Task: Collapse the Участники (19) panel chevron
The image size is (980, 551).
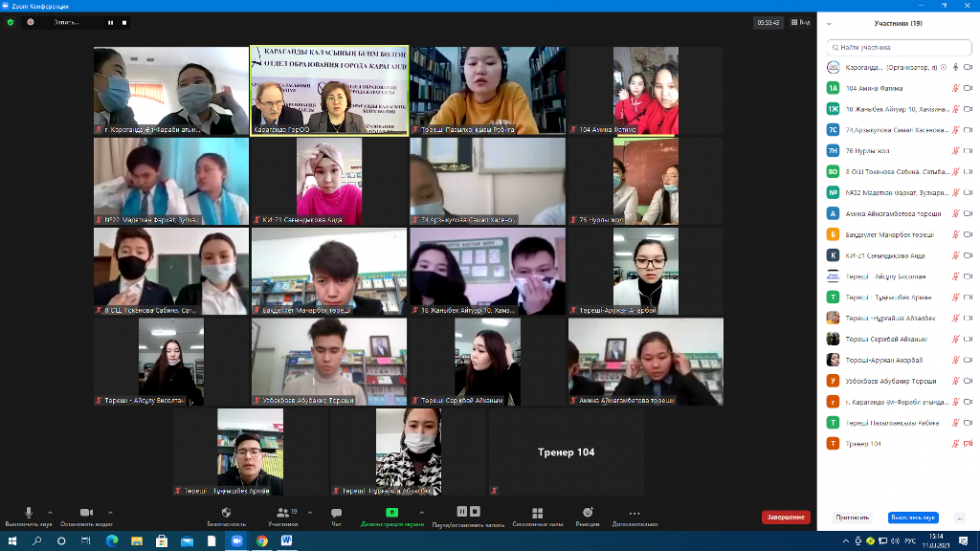Action: tap(829, 23)
